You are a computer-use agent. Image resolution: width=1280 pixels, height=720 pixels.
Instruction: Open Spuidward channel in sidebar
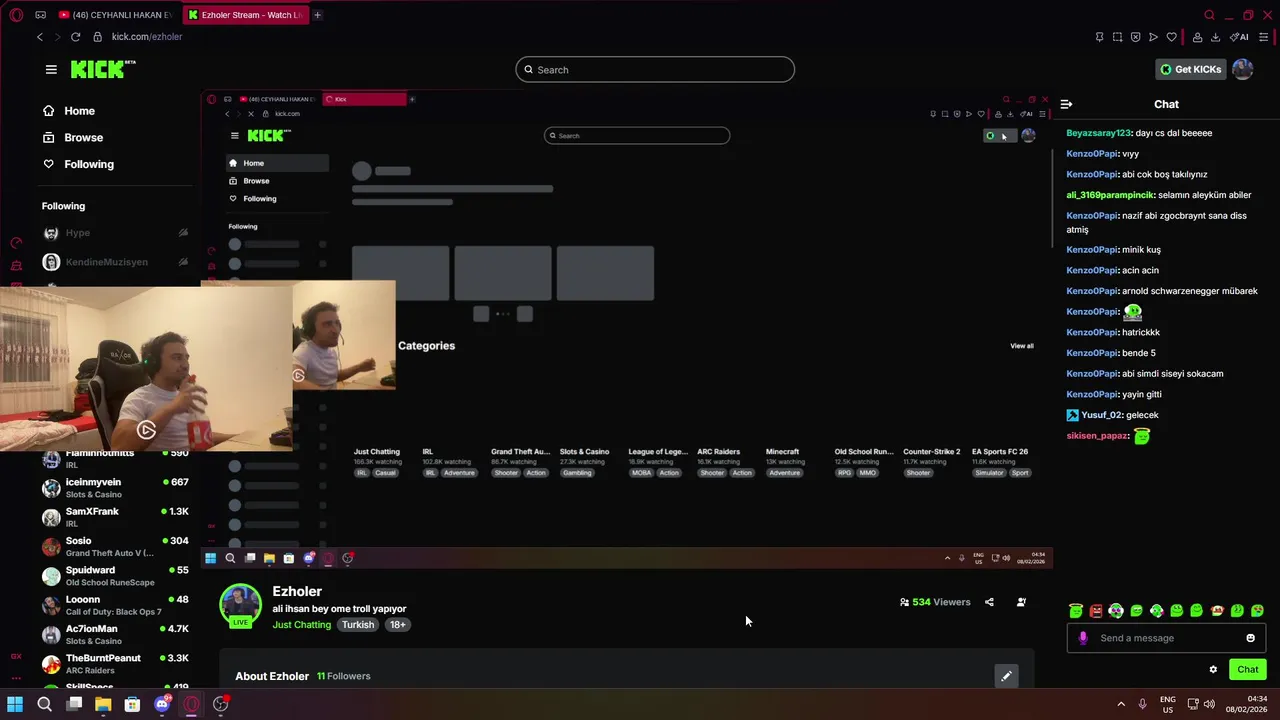pos(115,576)
